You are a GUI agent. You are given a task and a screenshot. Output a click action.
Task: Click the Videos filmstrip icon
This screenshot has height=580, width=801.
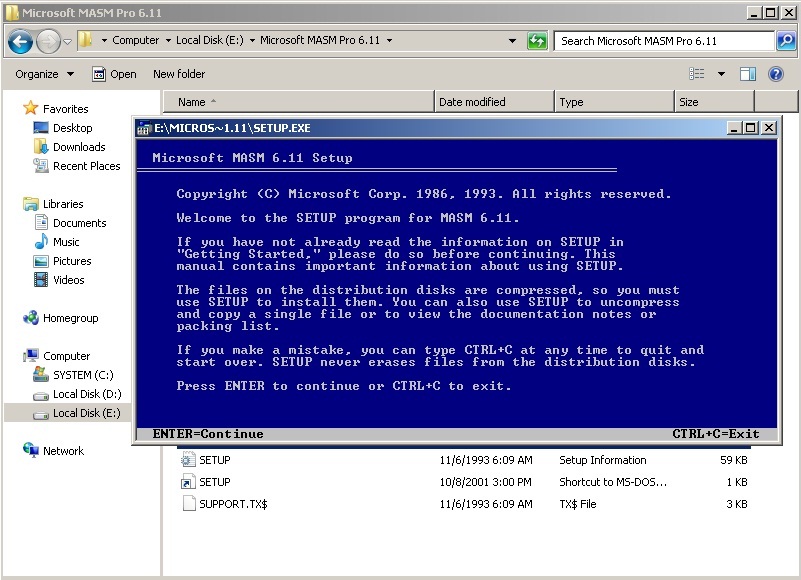[x=41, y=280]
